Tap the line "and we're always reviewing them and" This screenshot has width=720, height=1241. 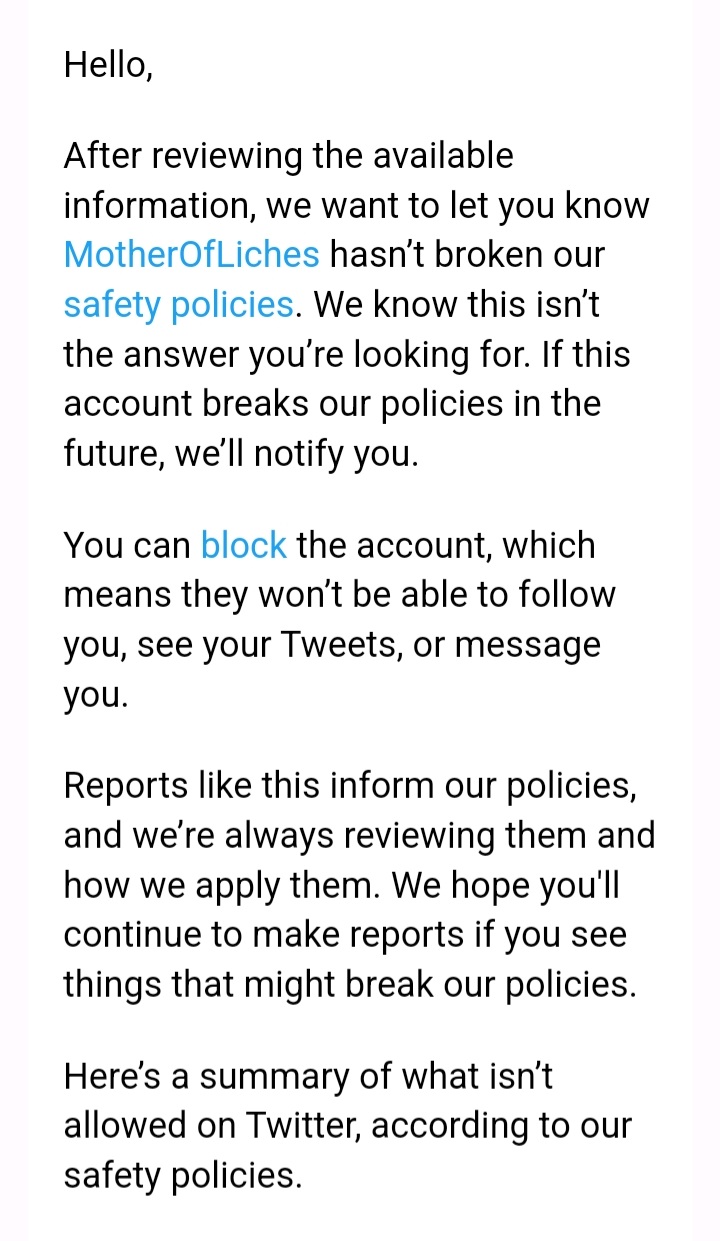pyautogui.click(x=360, y=835)
